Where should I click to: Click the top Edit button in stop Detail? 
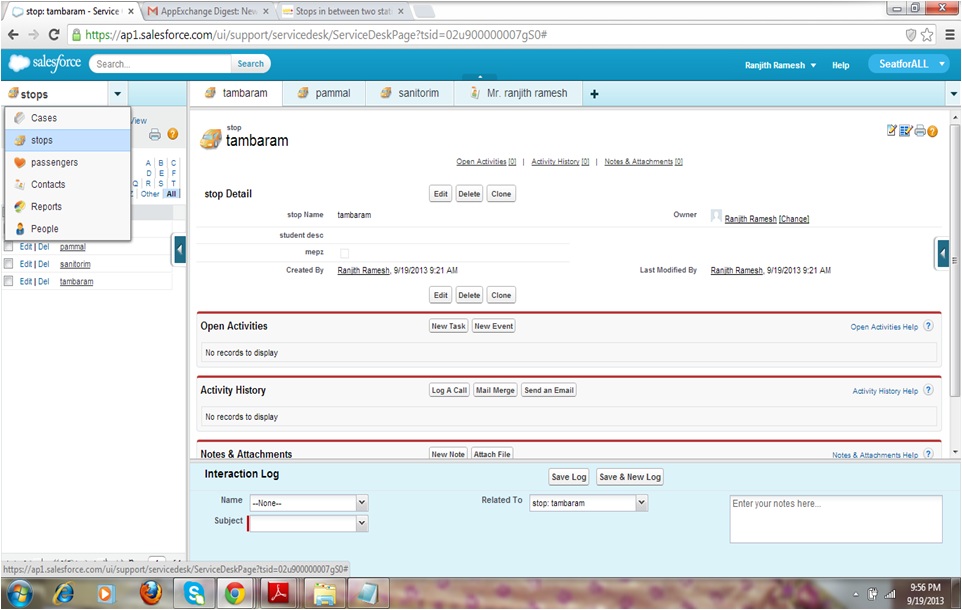[x=441, y=194]
